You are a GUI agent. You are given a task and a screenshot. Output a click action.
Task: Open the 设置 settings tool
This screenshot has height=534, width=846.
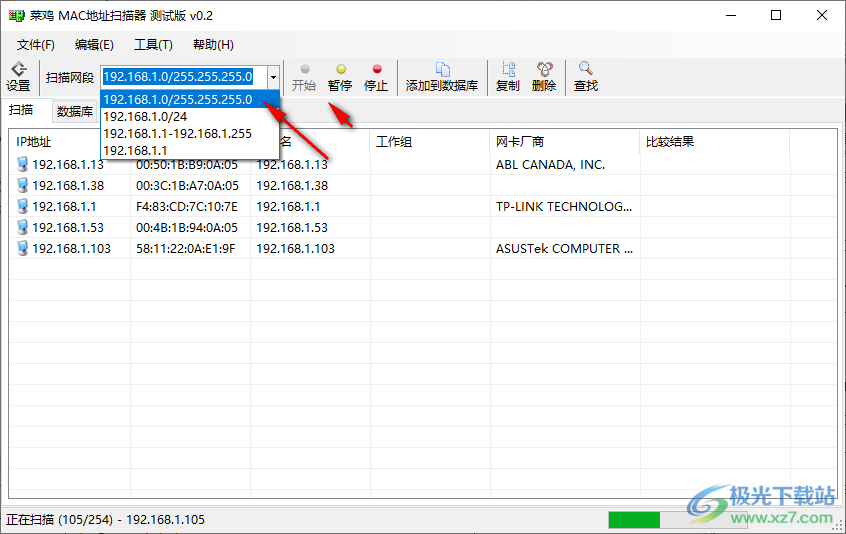18,77
